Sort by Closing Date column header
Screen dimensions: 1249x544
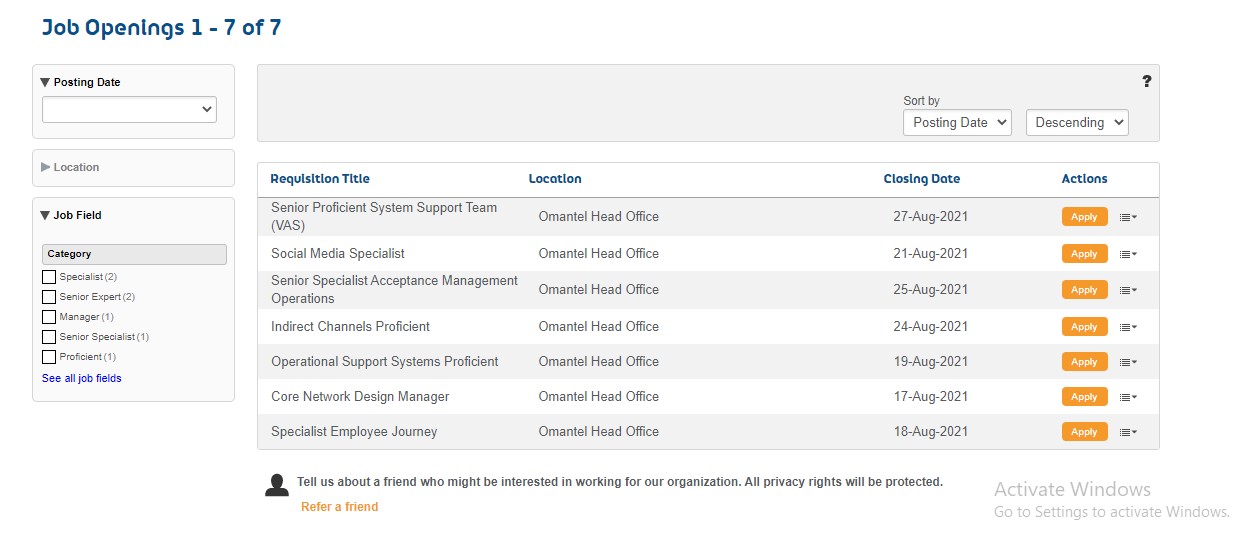[x=921, y=179]
